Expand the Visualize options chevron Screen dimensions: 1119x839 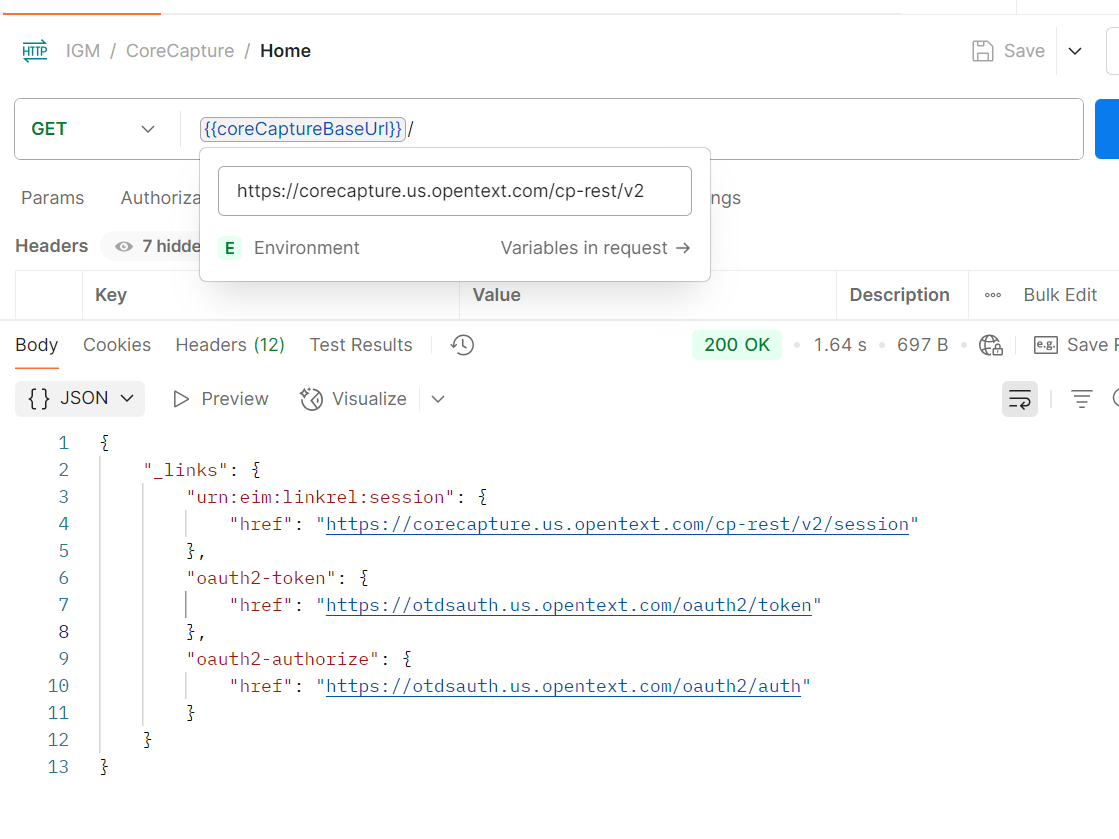click(438, 399)
